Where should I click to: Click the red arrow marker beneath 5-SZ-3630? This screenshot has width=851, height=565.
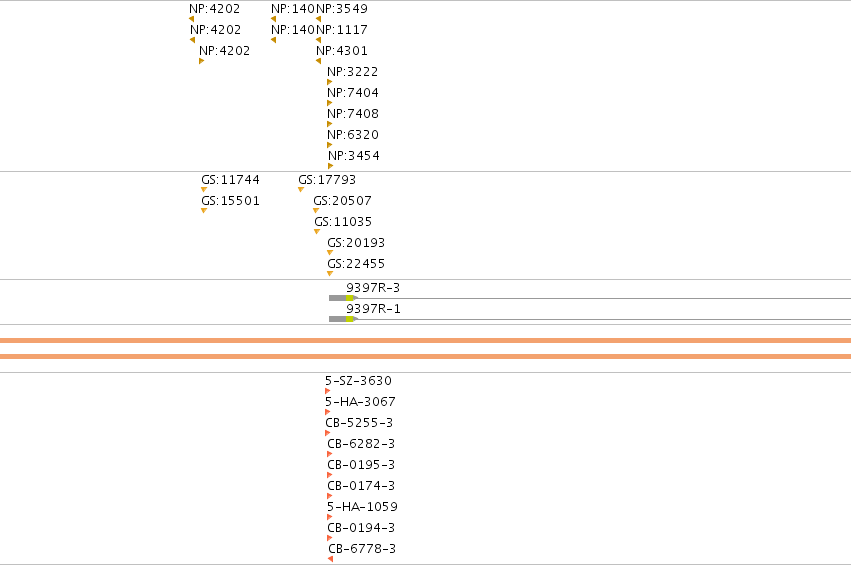coord(327,391)
